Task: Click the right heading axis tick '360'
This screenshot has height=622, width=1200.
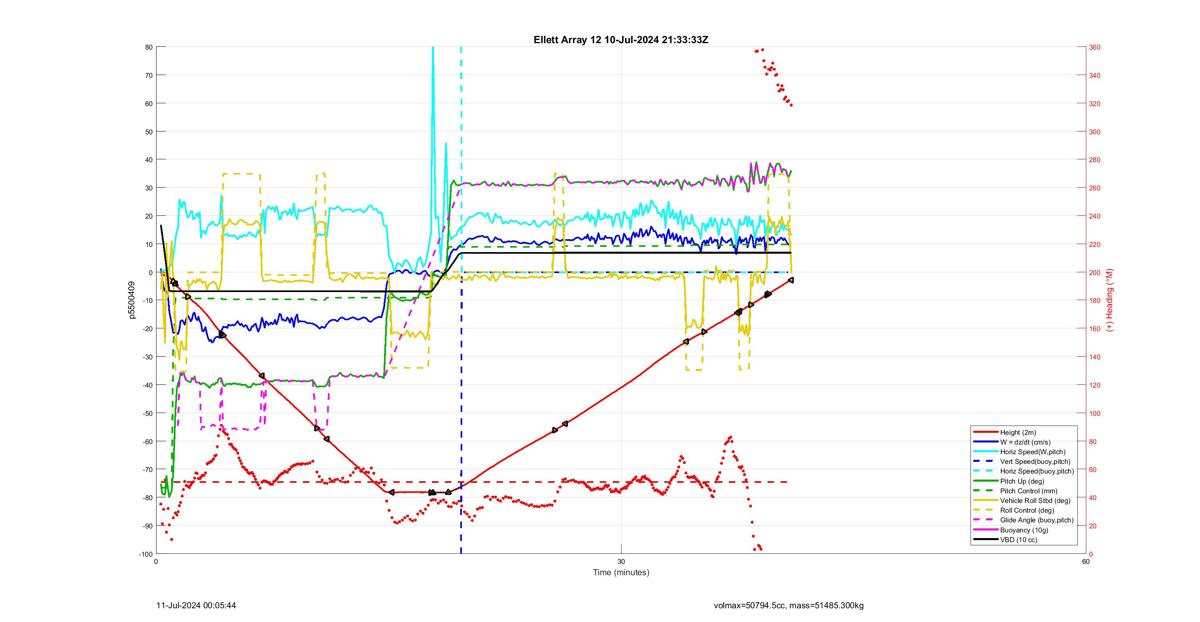Action: (x=1095, y=47)
